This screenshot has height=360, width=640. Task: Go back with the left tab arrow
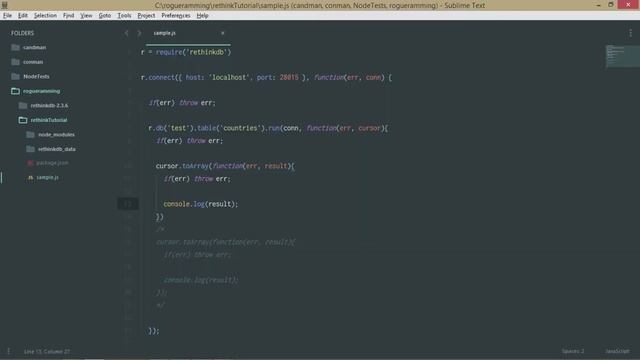tap(127, 33)
